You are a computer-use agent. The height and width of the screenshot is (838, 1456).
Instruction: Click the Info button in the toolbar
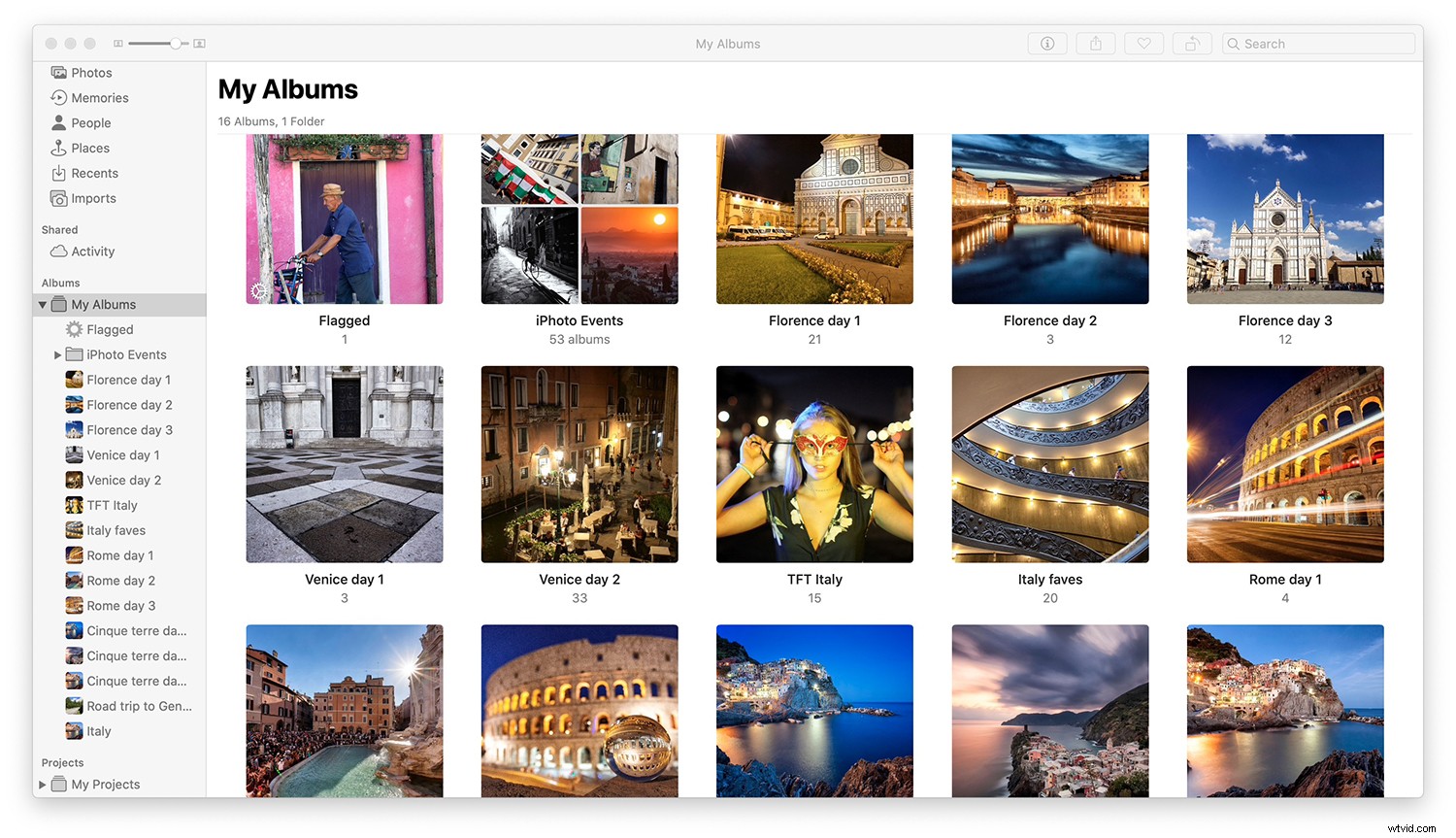(x=1046, y=43)
